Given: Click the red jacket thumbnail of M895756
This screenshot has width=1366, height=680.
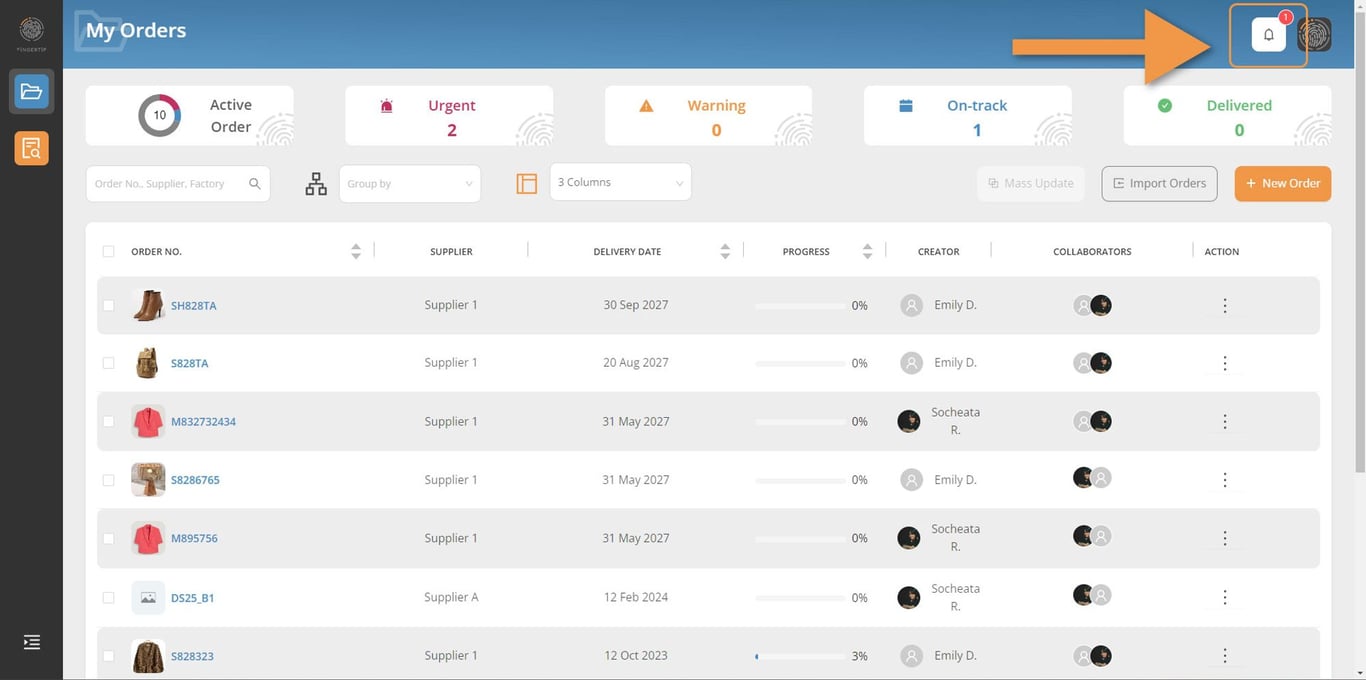Looking at the screenshot, I should tap(148, 538).
